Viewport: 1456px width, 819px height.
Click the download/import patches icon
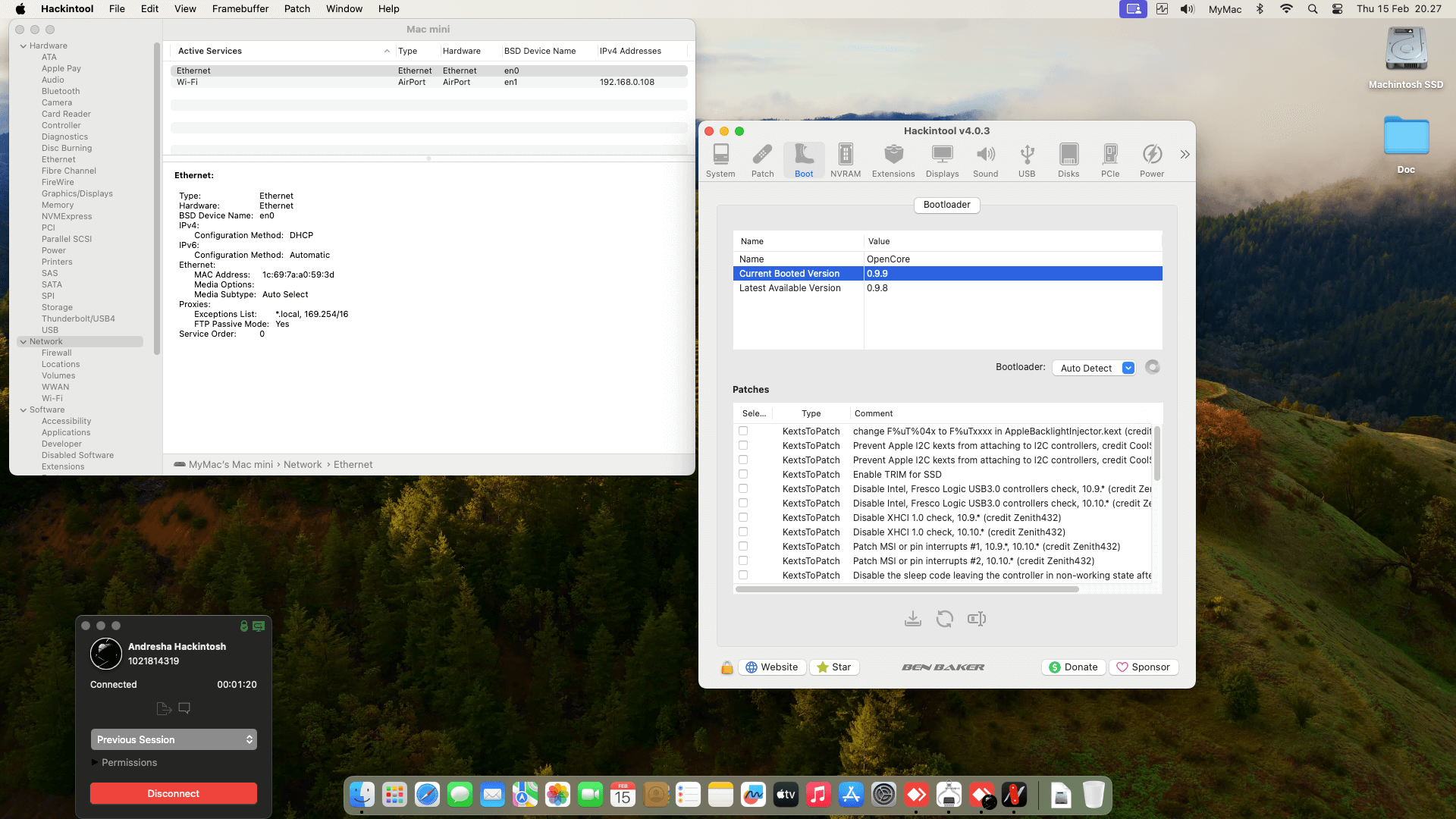913,619
